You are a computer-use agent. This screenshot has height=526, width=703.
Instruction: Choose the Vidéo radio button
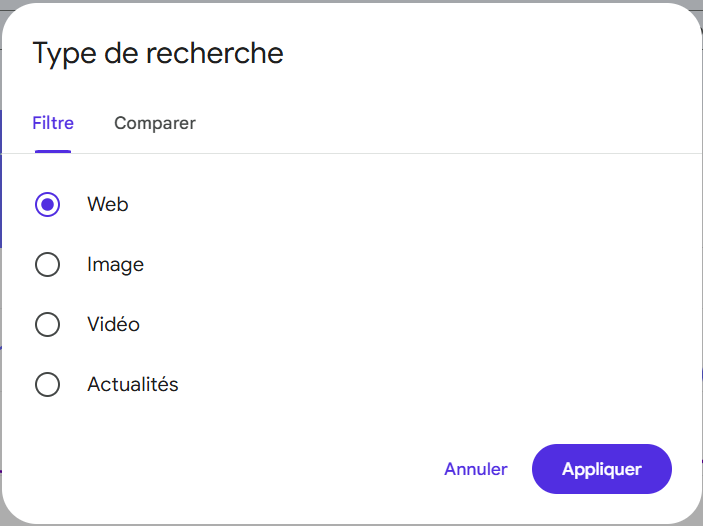pyautogui.click(x=47, y=324)
